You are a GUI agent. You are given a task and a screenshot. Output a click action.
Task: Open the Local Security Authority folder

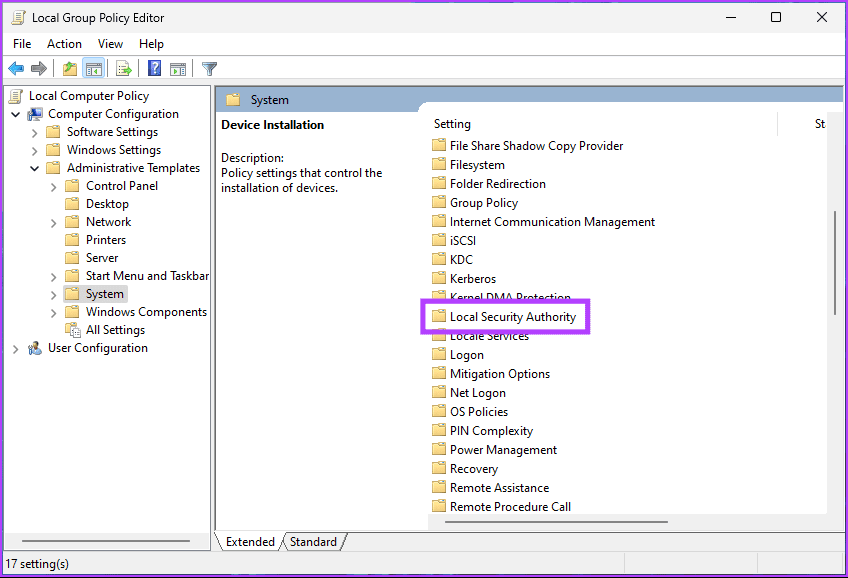click(x=512, y=316)
